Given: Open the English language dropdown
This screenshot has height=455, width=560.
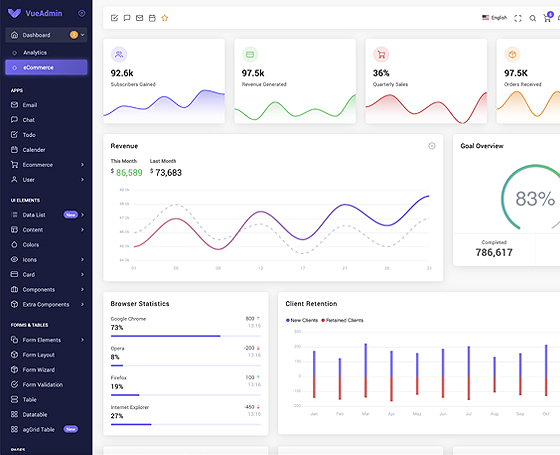Looking at the screenshot, I should (494, 18).
